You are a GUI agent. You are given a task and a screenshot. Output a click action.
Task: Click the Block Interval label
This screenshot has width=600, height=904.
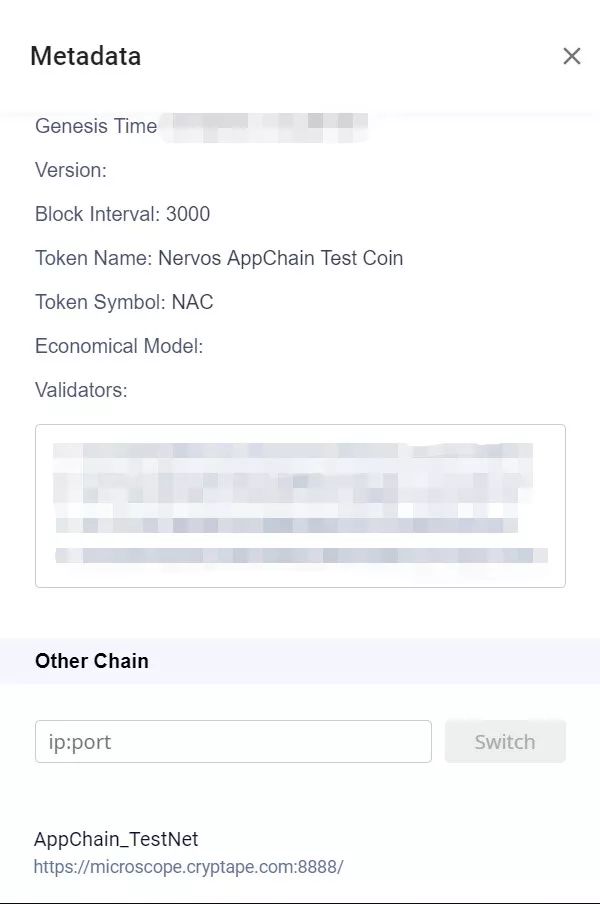coord(97,214)
